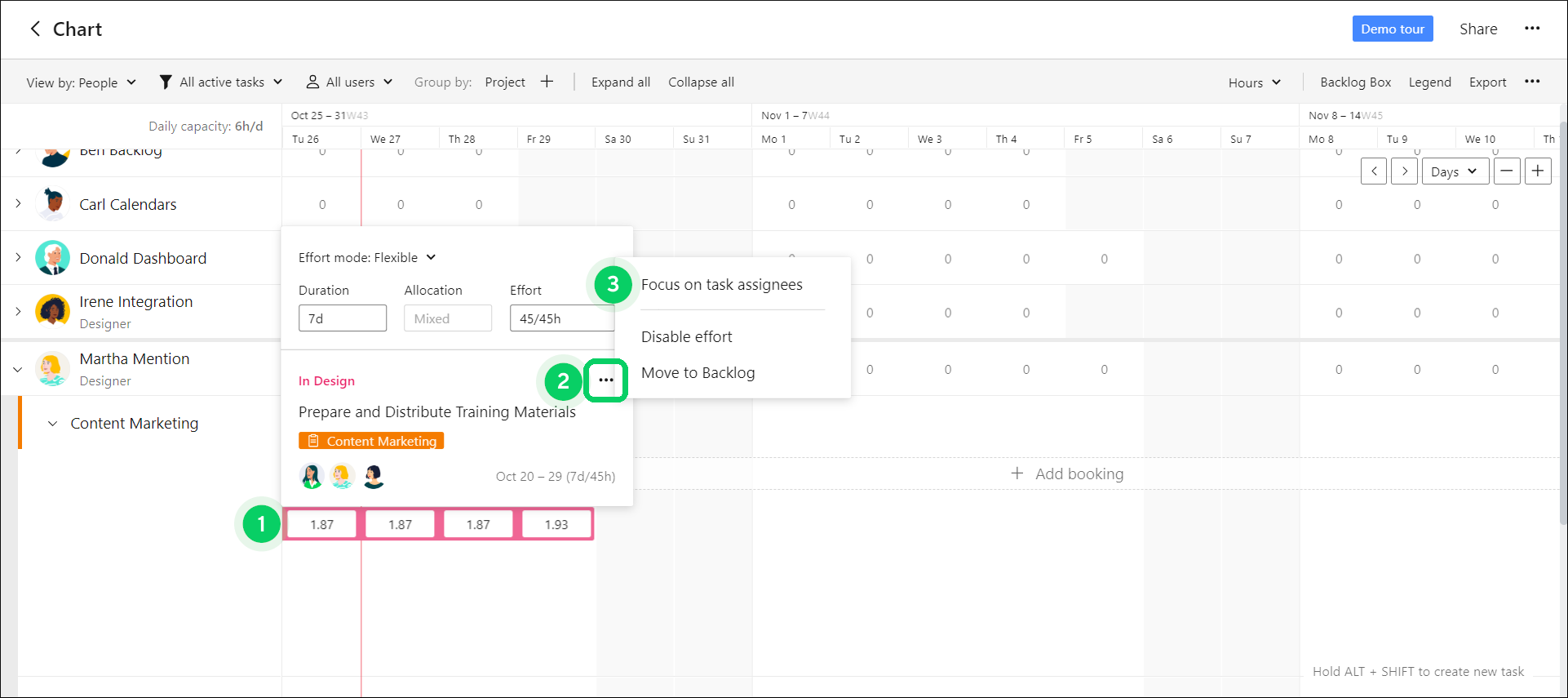1568x698 pixels.
Task: Click Expand all
Action: click(621, 82)
